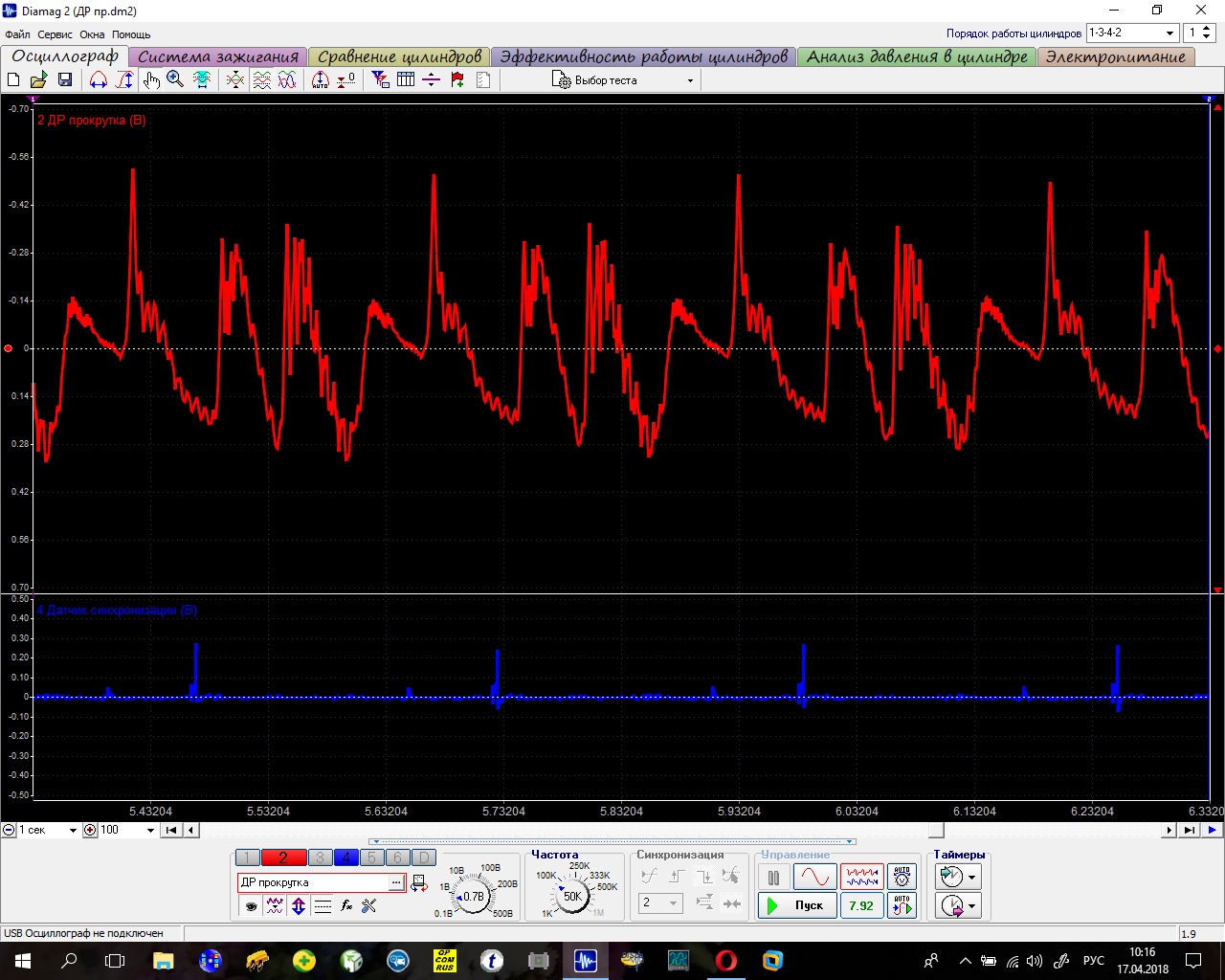
Task: Select red channel 2 button
Action: coord(283,857)
